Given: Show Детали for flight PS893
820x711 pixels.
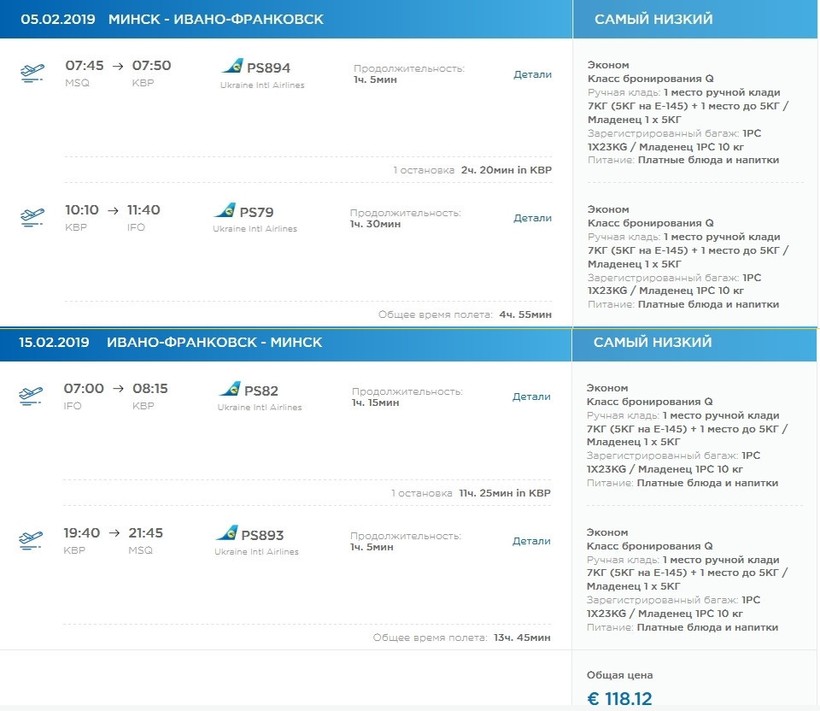Looking at the screenshot, I should 532,541.
